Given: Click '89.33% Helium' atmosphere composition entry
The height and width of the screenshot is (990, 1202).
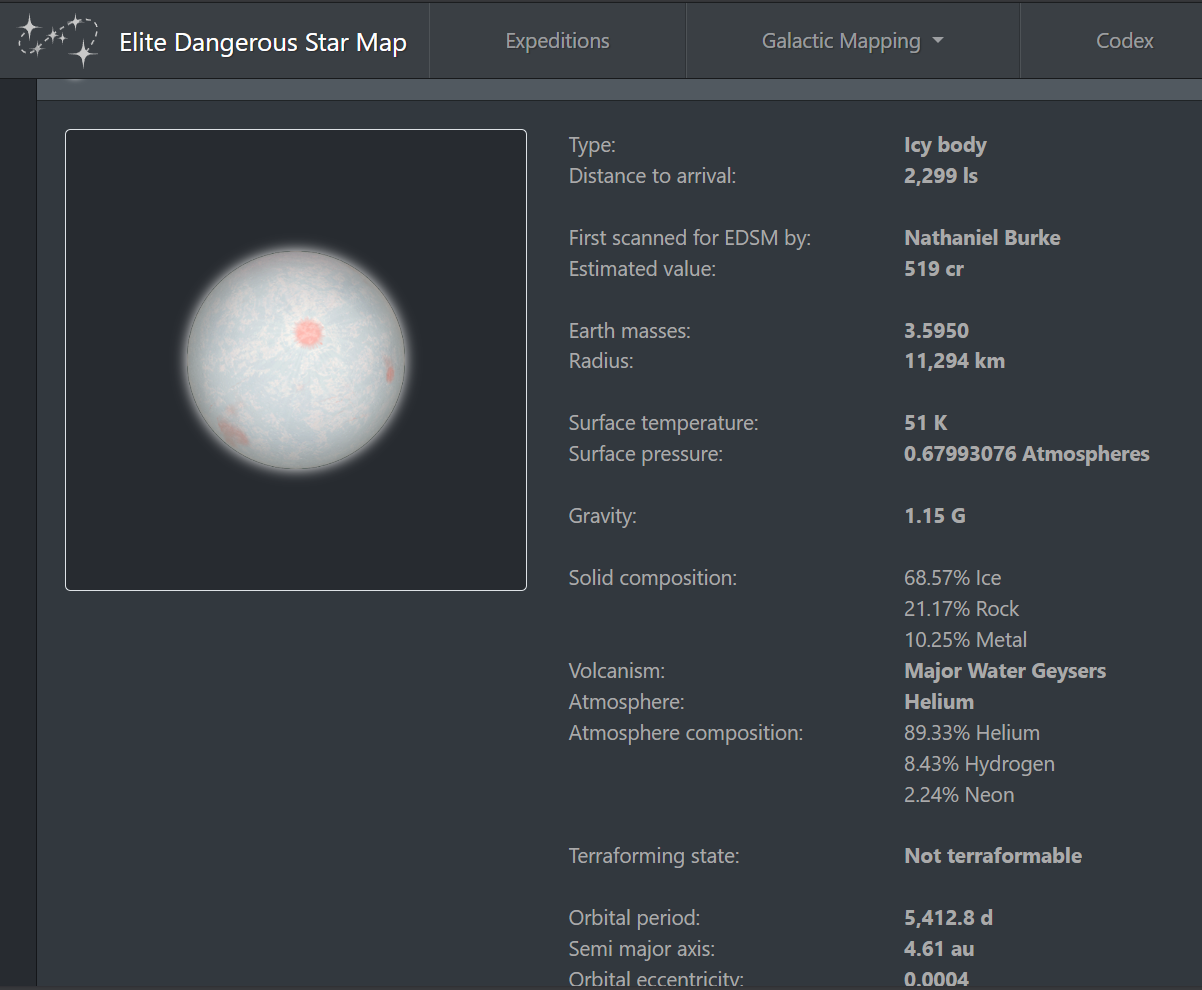Looking at the screenshot, I should point(972,733).
